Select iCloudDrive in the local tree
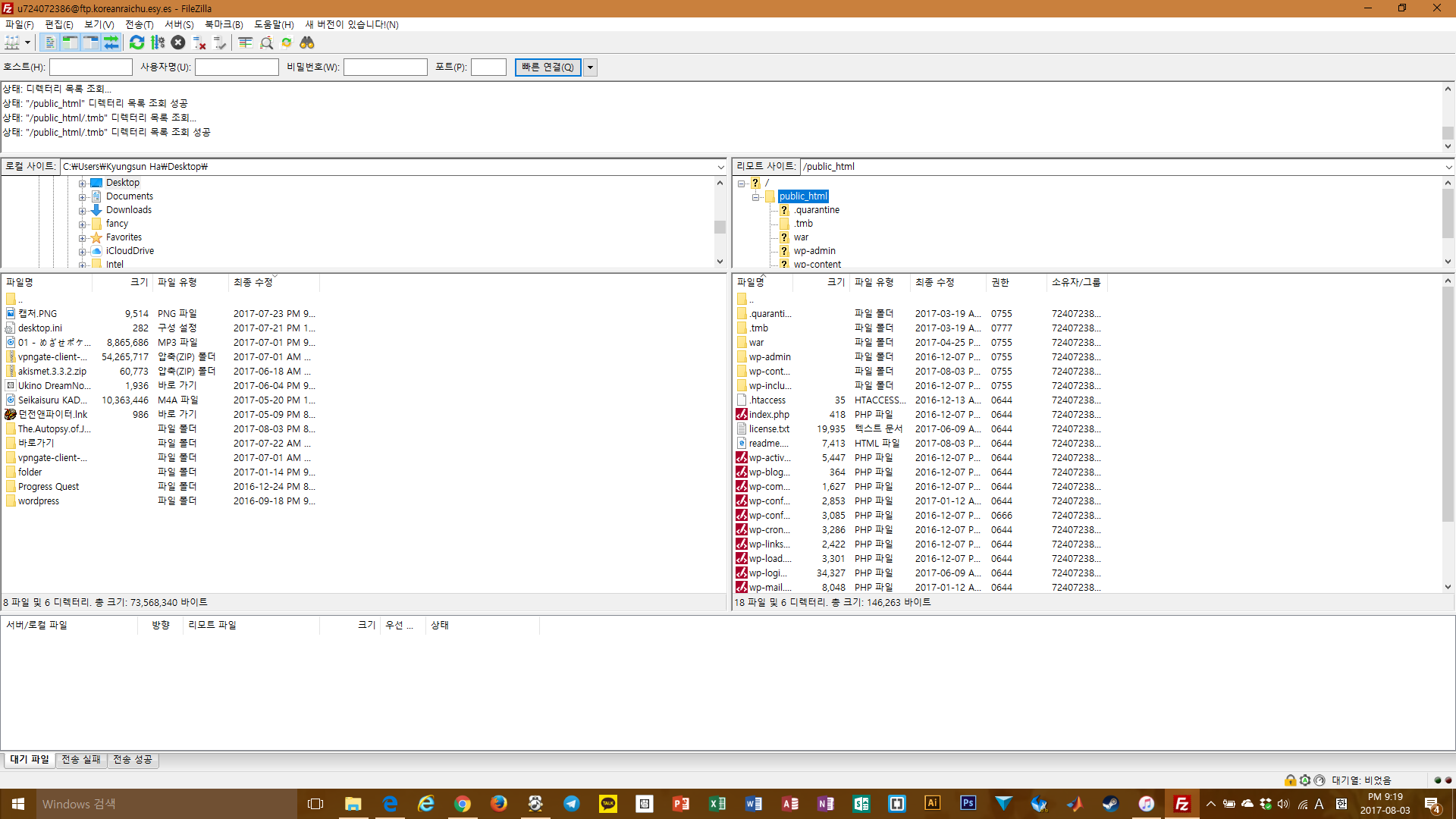The height and width of the screenshot is (819, 1456). pos(130,251)
